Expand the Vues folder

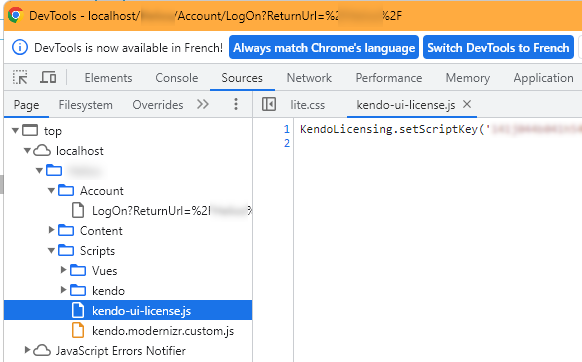pos(63,270)
